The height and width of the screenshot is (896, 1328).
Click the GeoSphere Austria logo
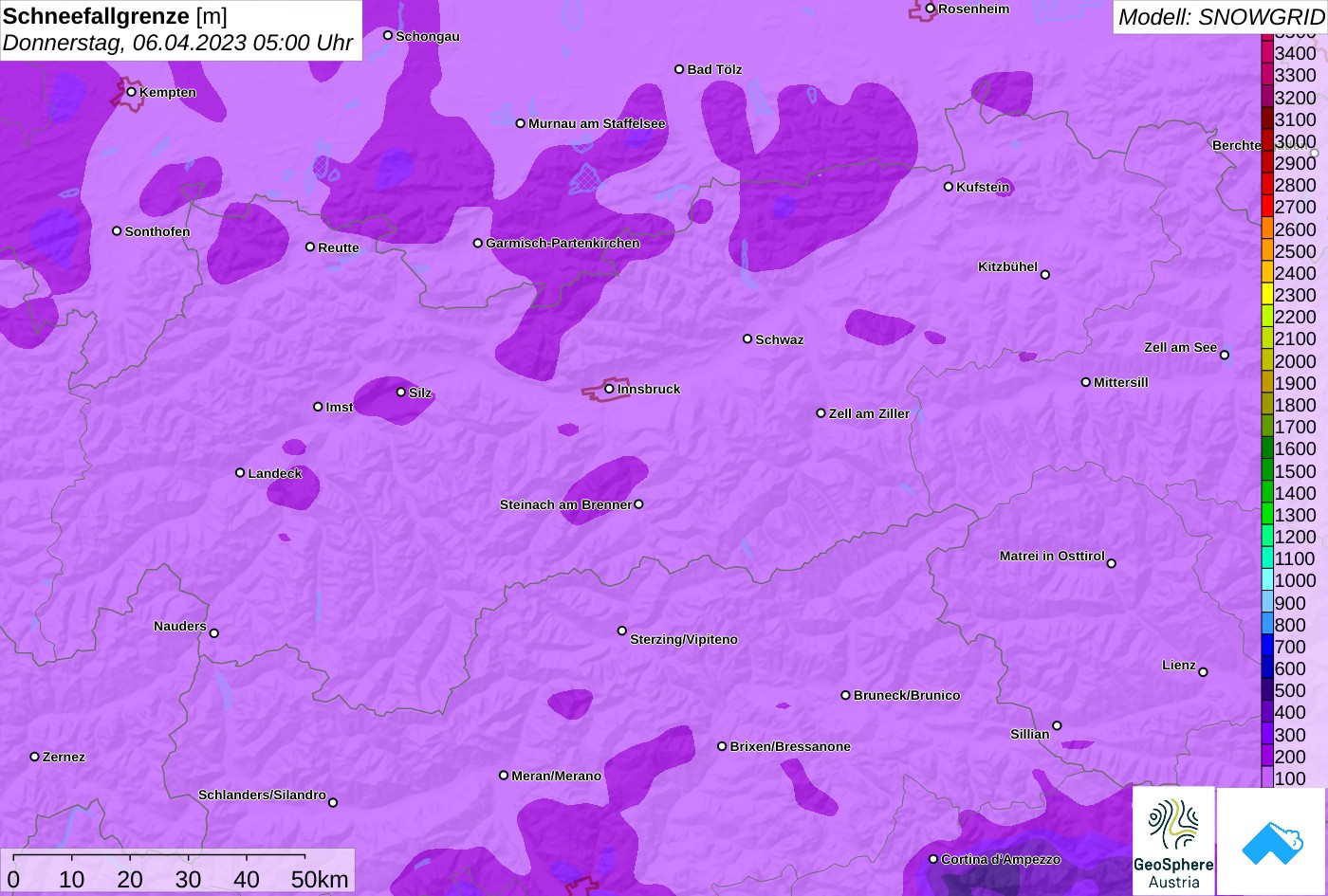point(1173,841)
